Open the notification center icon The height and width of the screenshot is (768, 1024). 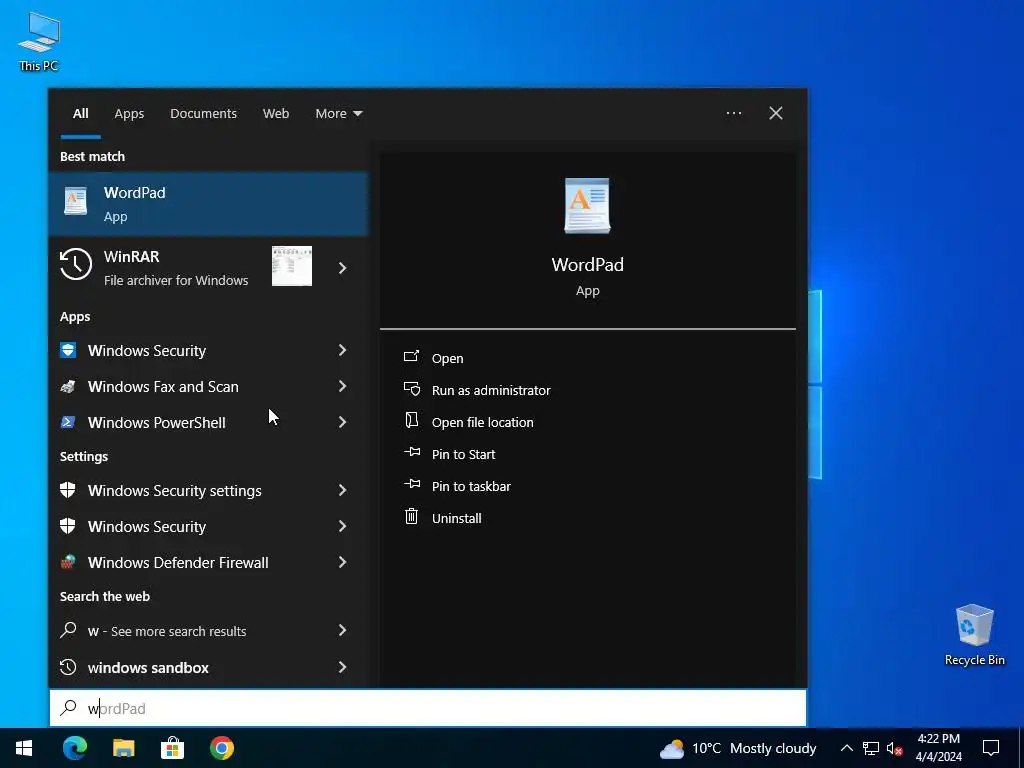(991, 748)
